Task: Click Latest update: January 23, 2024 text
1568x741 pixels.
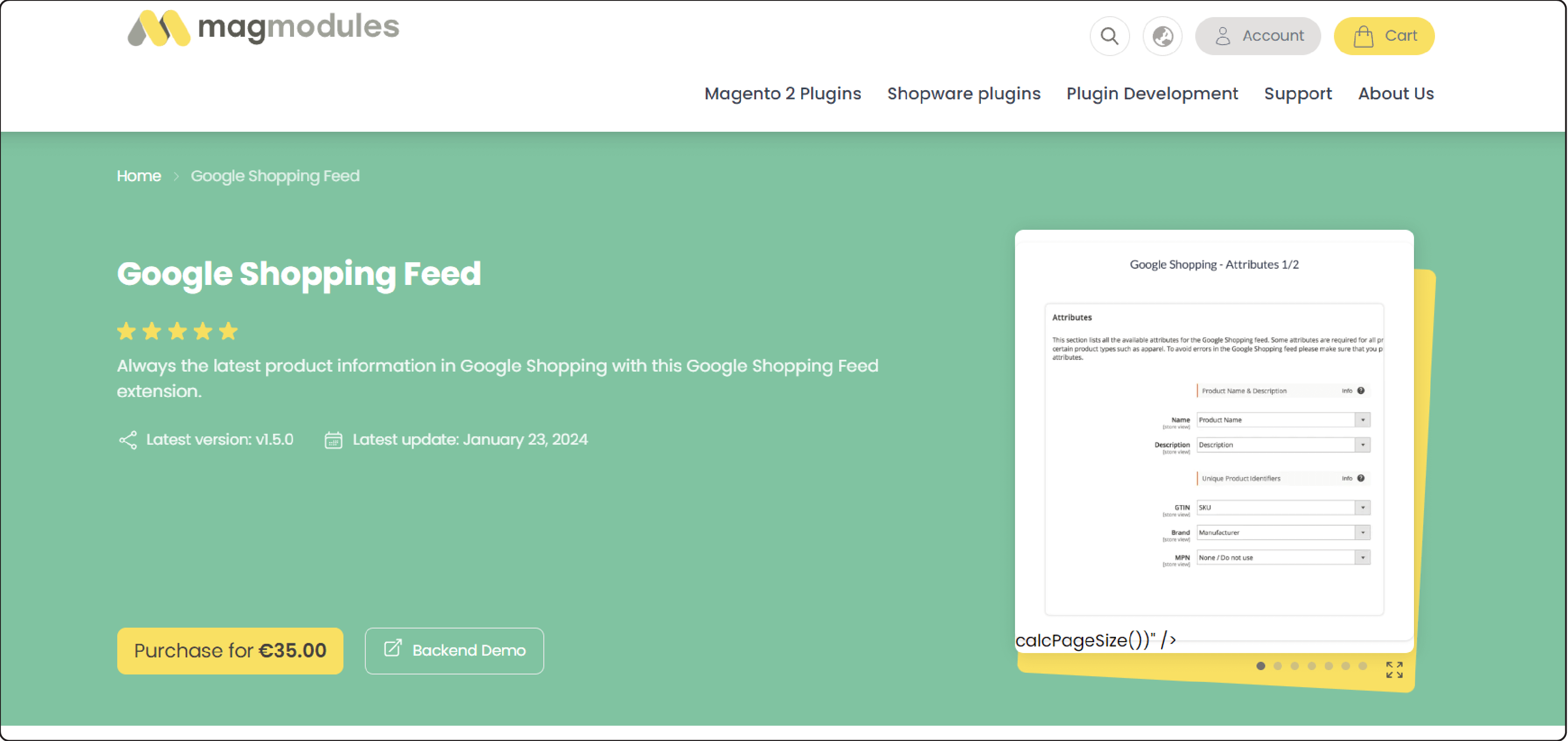Action: click(x=470, y=439)
